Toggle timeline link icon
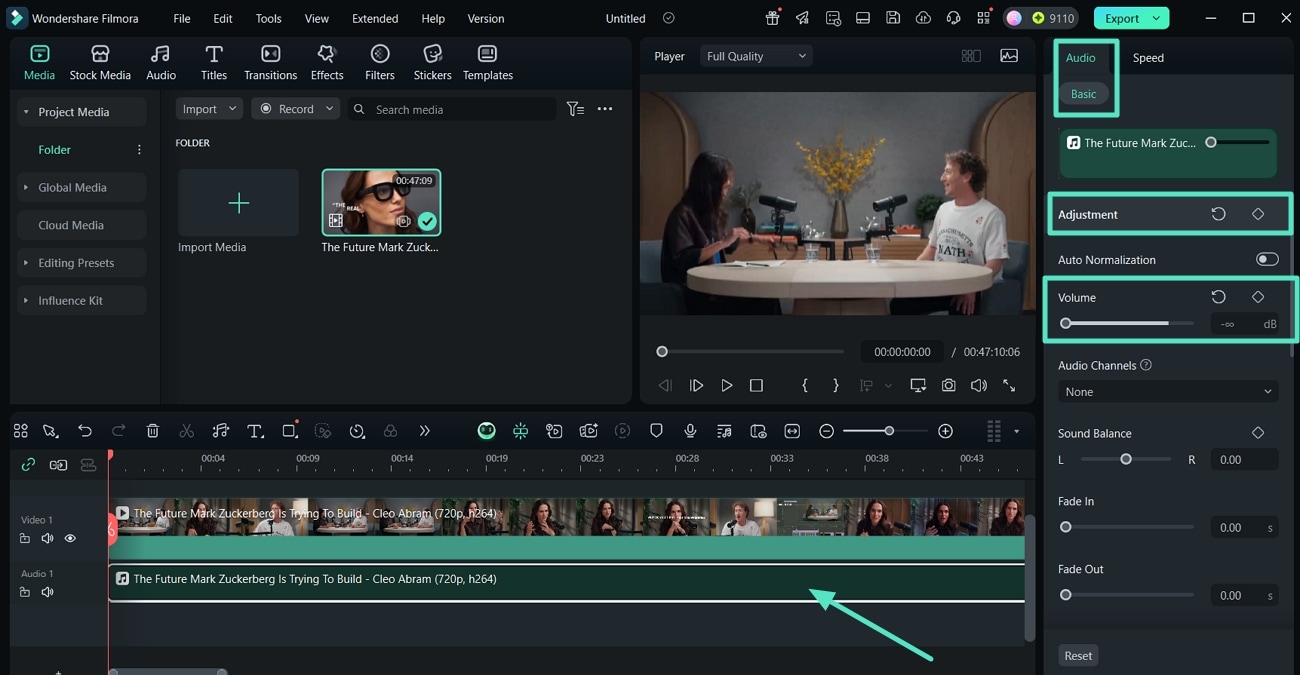This screenshot has height=675, width=1300. (x=28, y=465)
